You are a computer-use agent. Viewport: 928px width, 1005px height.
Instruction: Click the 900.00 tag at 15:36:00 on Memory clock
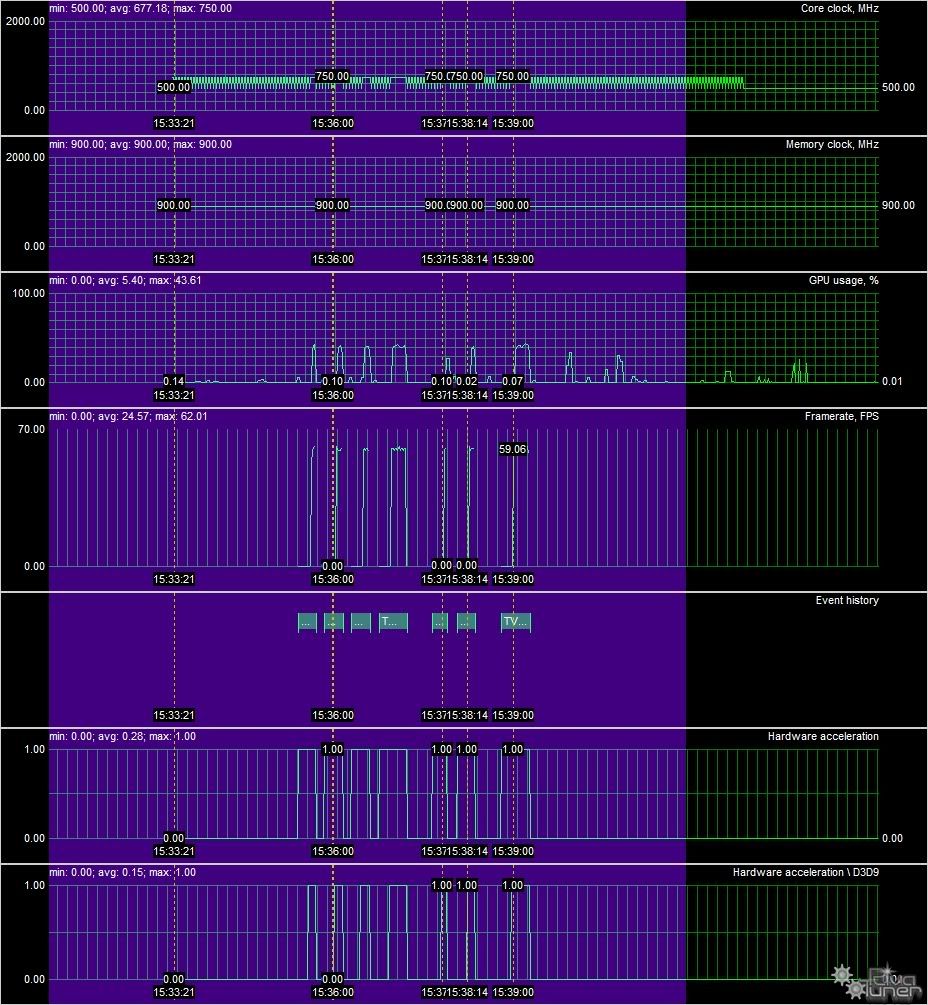point(333,205)
